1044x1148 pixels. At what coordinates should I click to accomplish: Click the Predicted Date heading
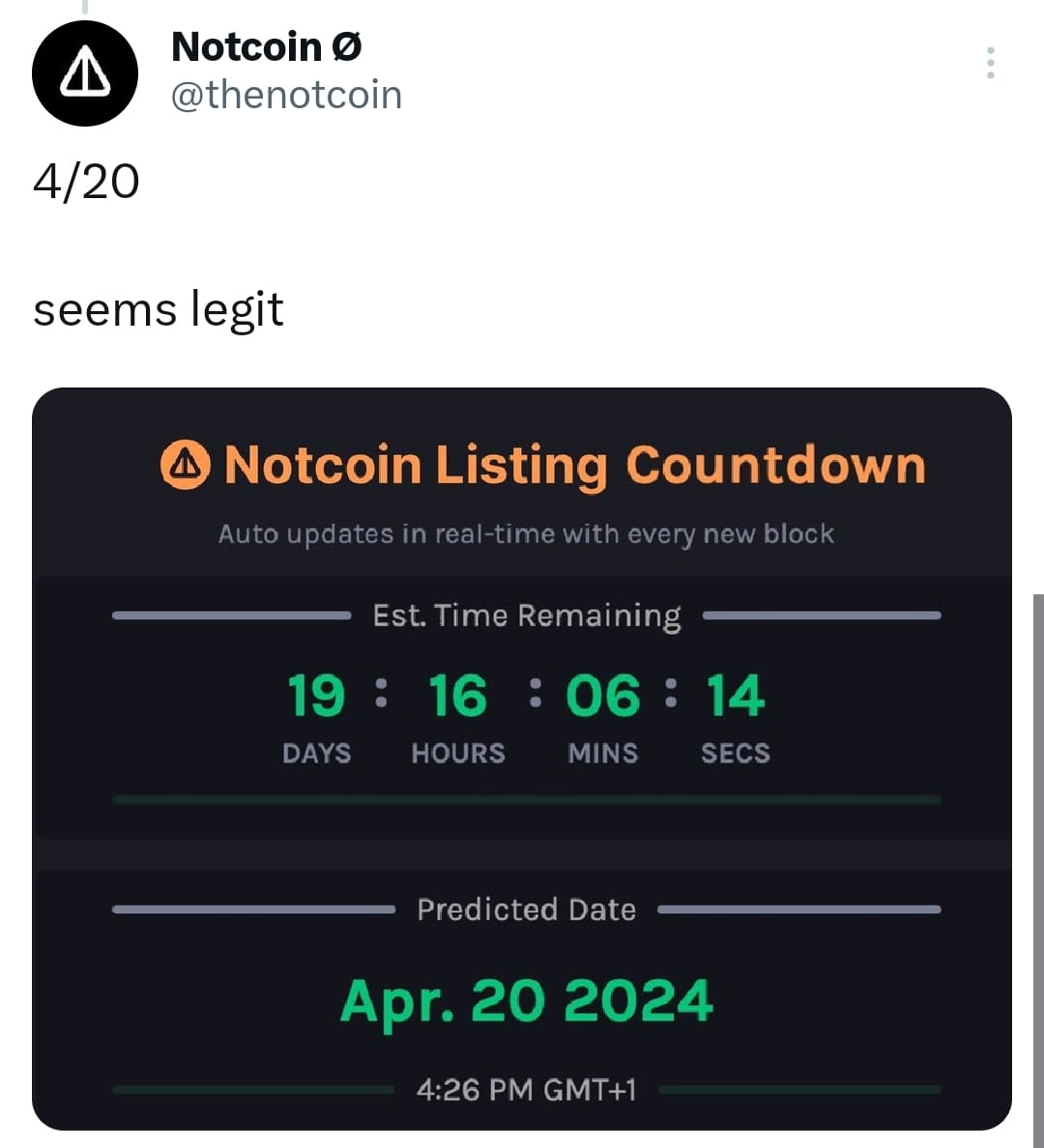(x=526, y=909)
